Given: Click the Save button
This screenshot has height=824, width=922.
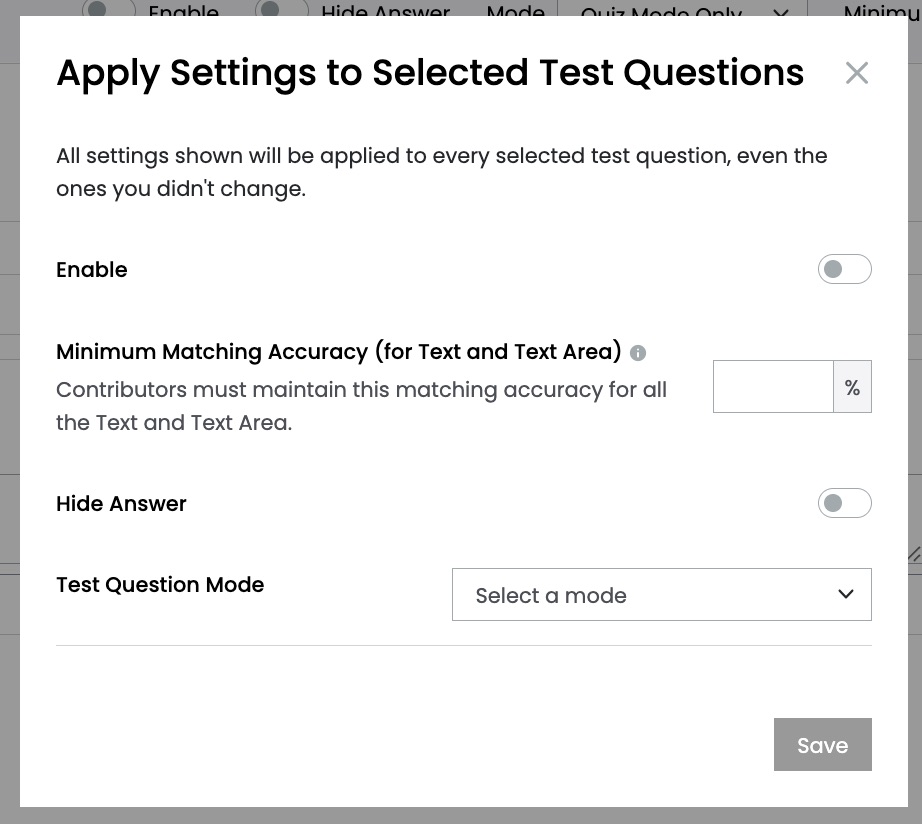Looking at the screenshot, I should click(x=823, y=745).
